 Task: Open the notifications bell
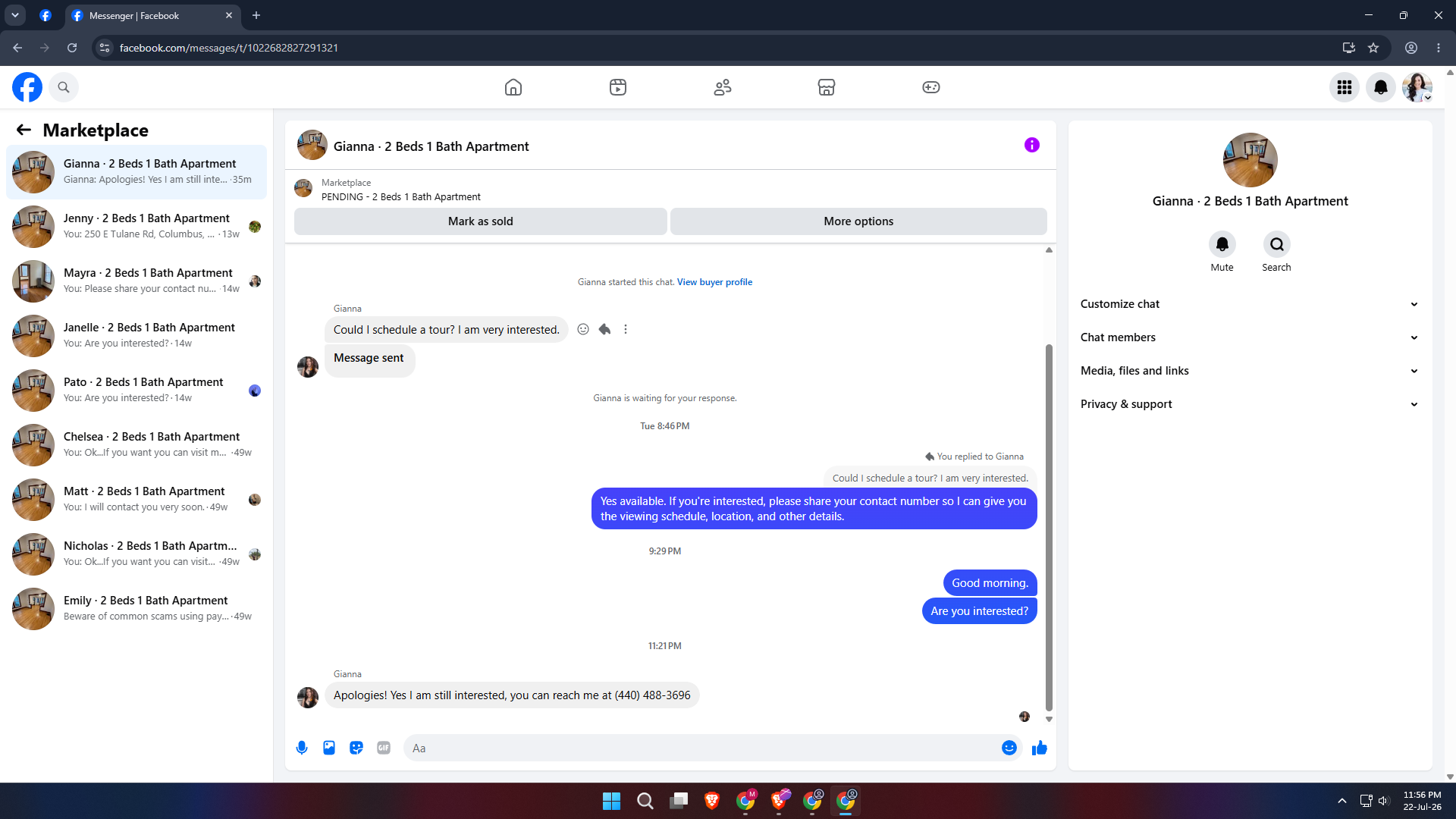click(1381, 87)
